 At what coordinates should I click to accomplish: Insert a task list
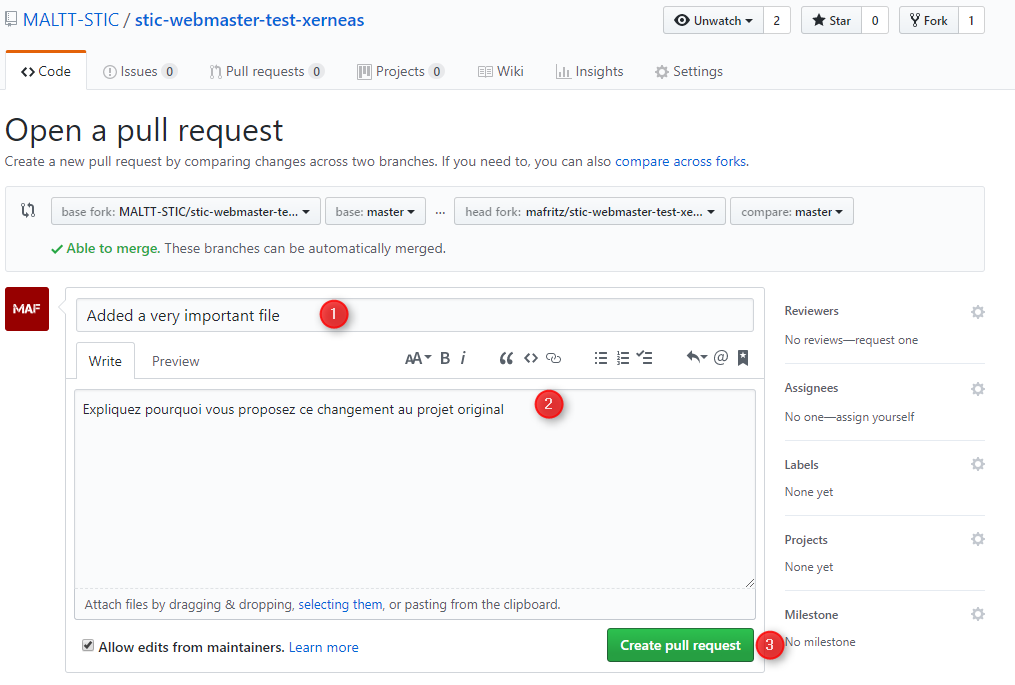(x=644, y=357)
